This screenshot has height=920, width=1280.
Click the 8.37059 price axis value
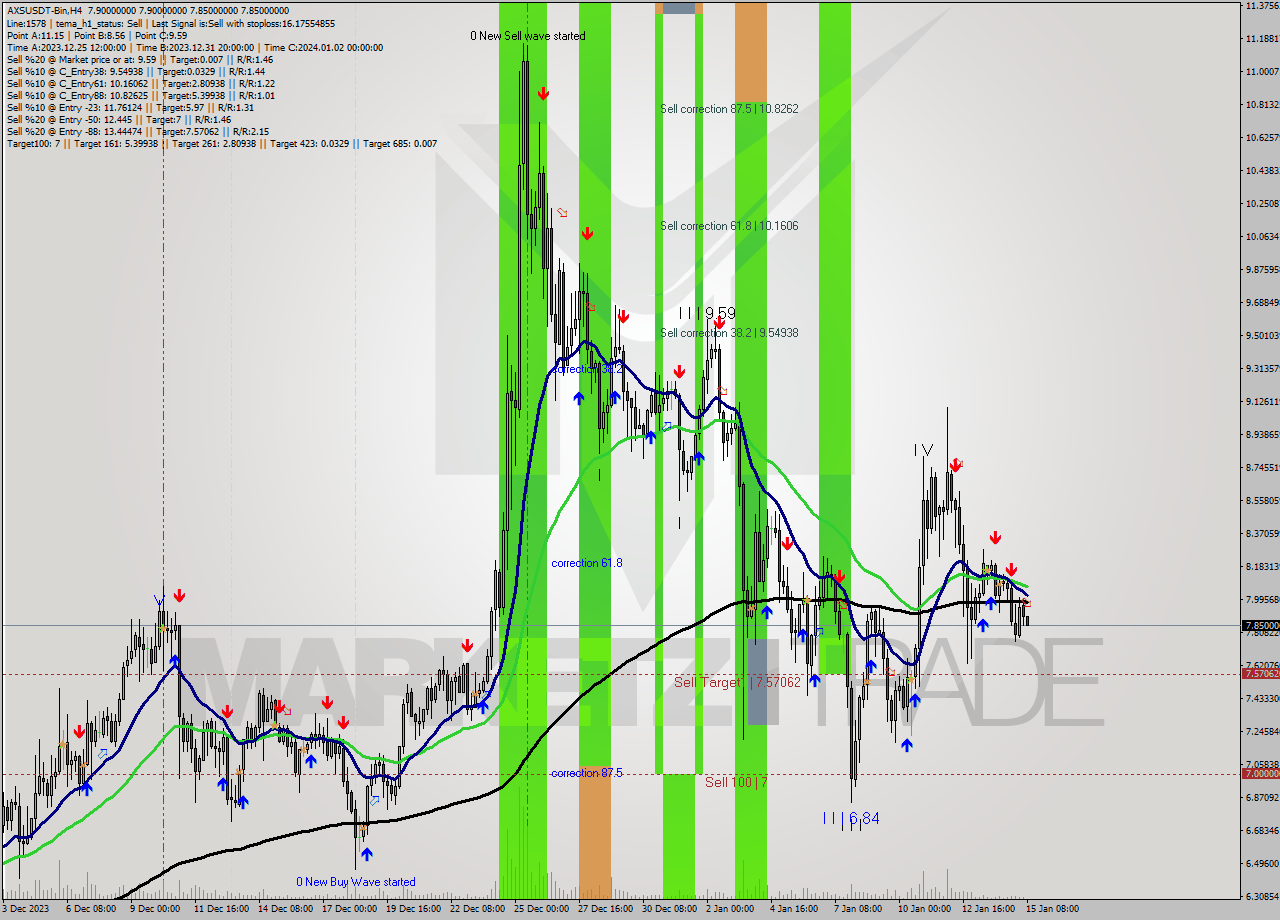[x=1262, y=533]
